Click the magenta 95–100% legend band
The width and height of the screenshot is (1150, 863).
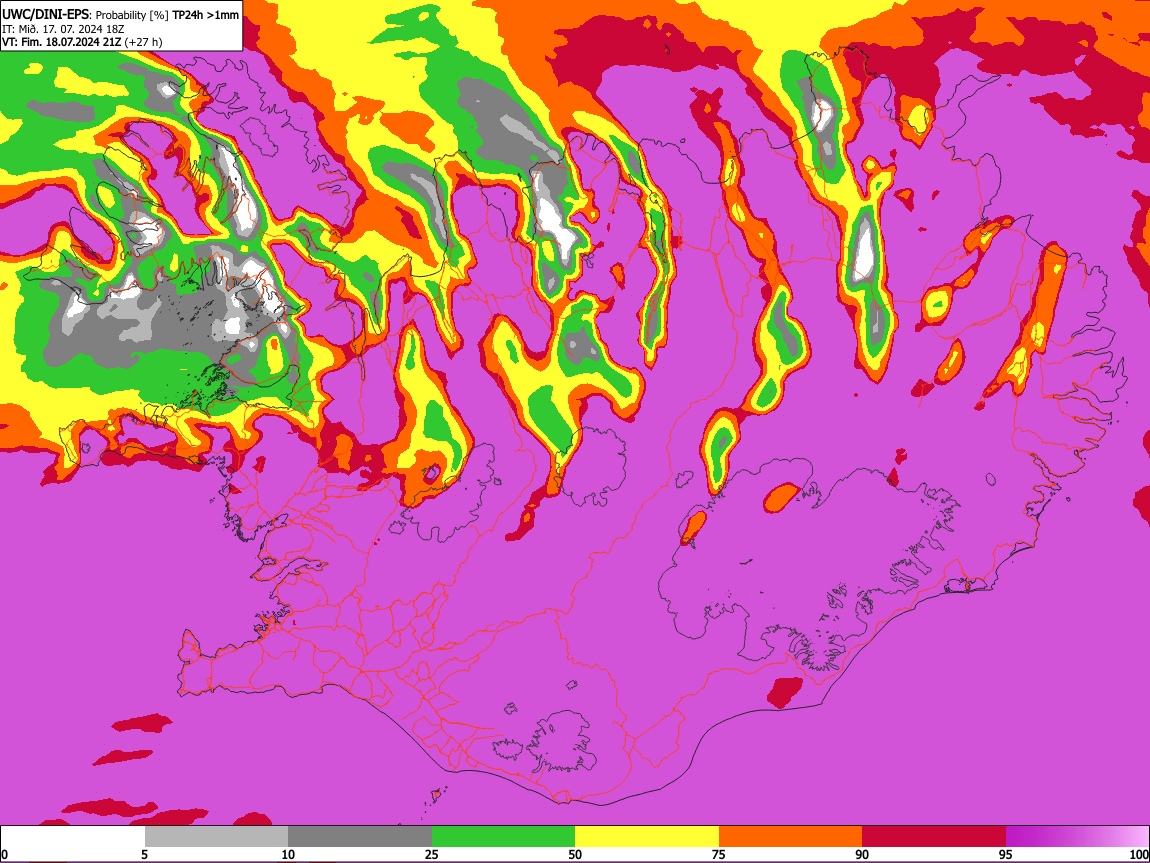pyautogui.click(x=1077, y=837)
